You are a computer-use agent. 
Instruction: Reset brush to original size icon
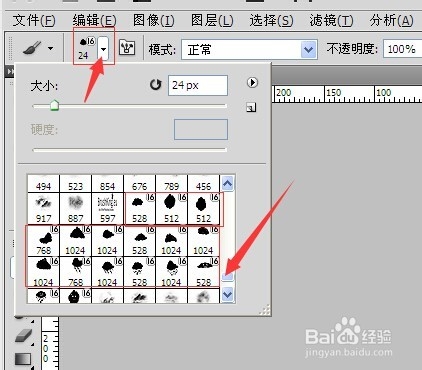[155, 85]
